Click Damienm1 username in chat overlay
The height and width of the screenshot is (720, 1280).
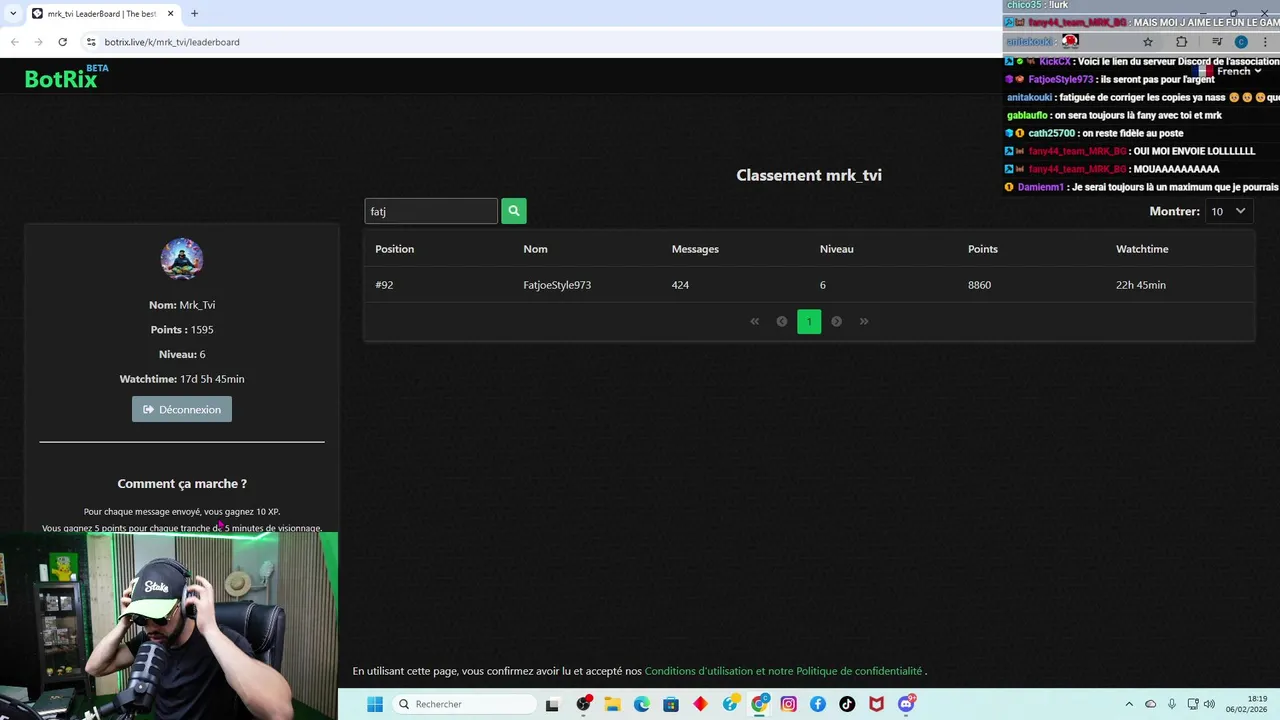pyautogui.click(x=1040, y=187)
